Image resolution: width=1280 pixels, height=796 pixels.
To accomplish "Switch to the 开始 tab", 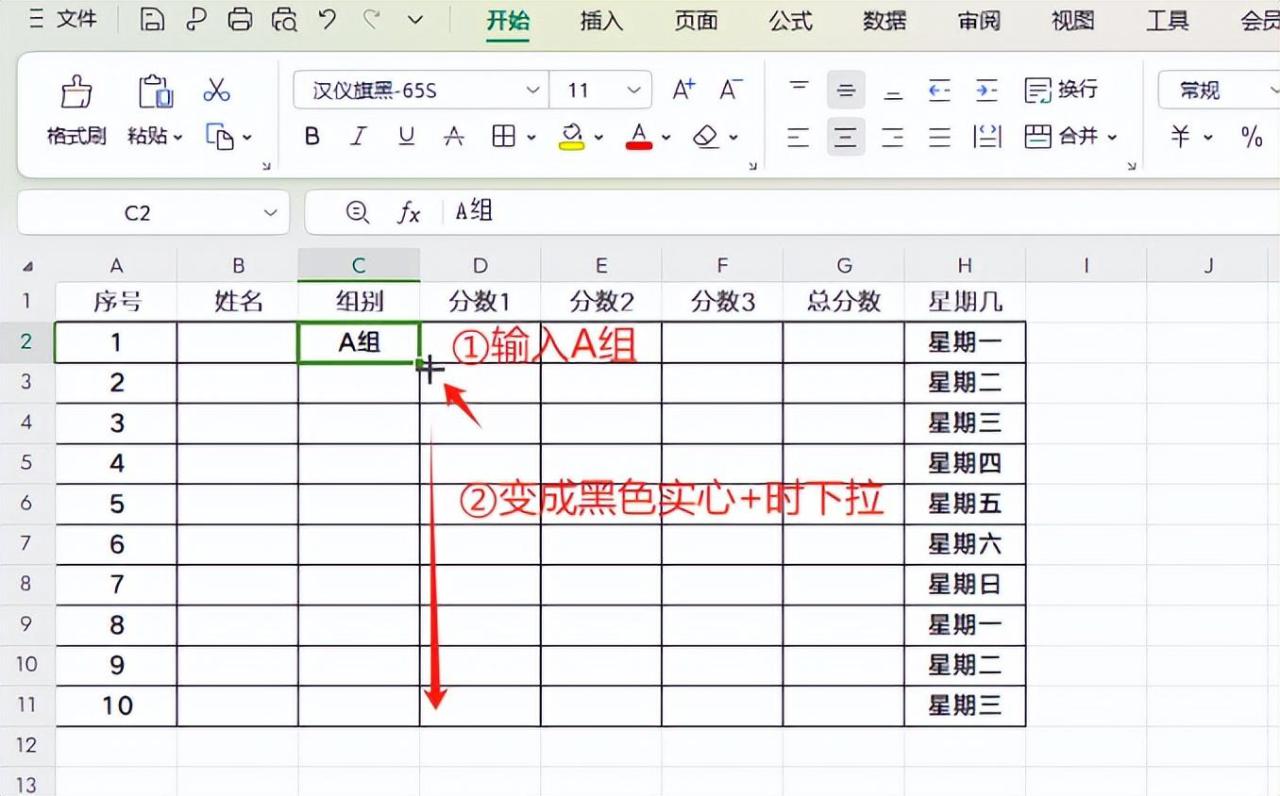I will coord(508,20).
